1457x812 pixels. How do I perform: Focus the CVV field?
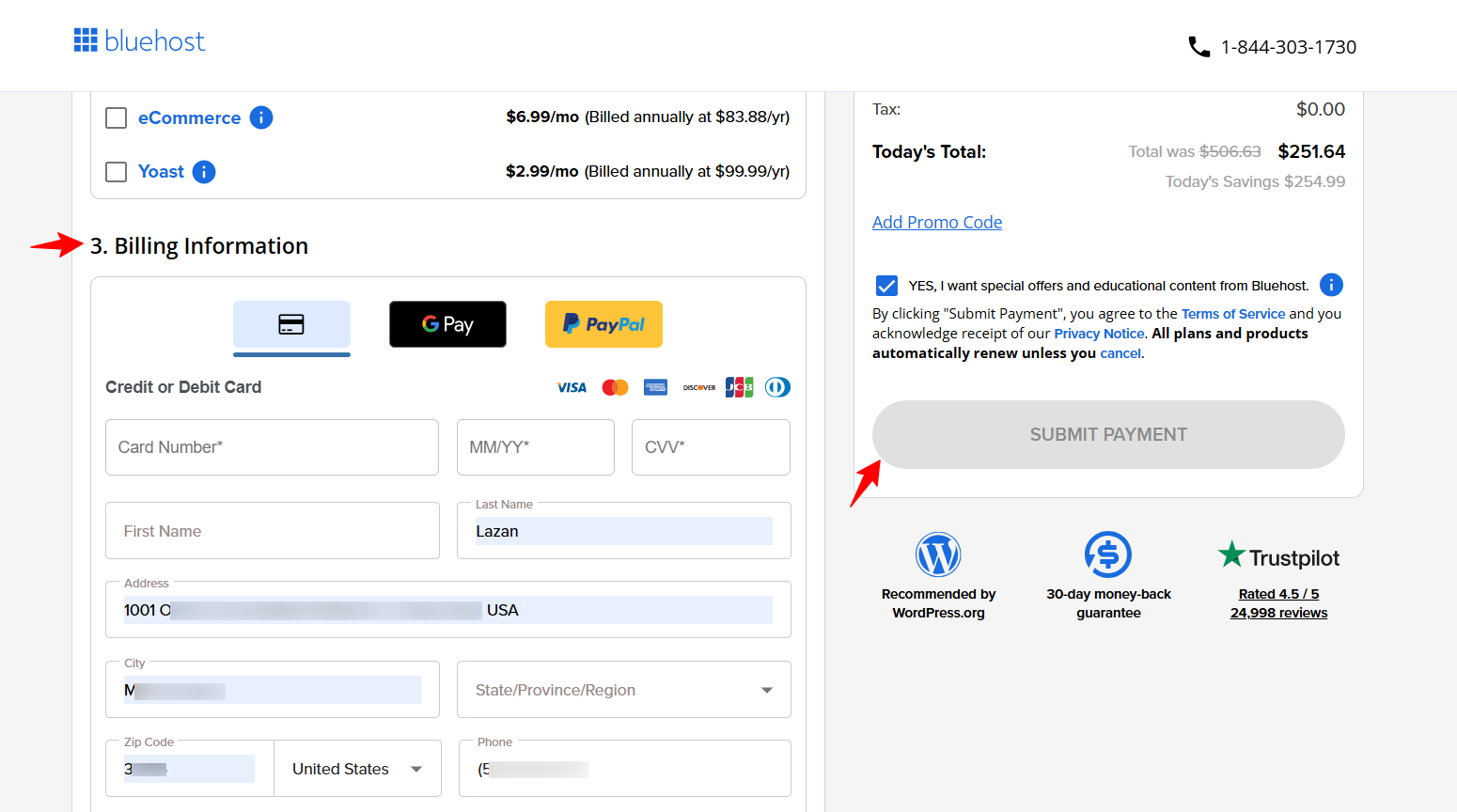pyautogui.click(x=711, y=447)
